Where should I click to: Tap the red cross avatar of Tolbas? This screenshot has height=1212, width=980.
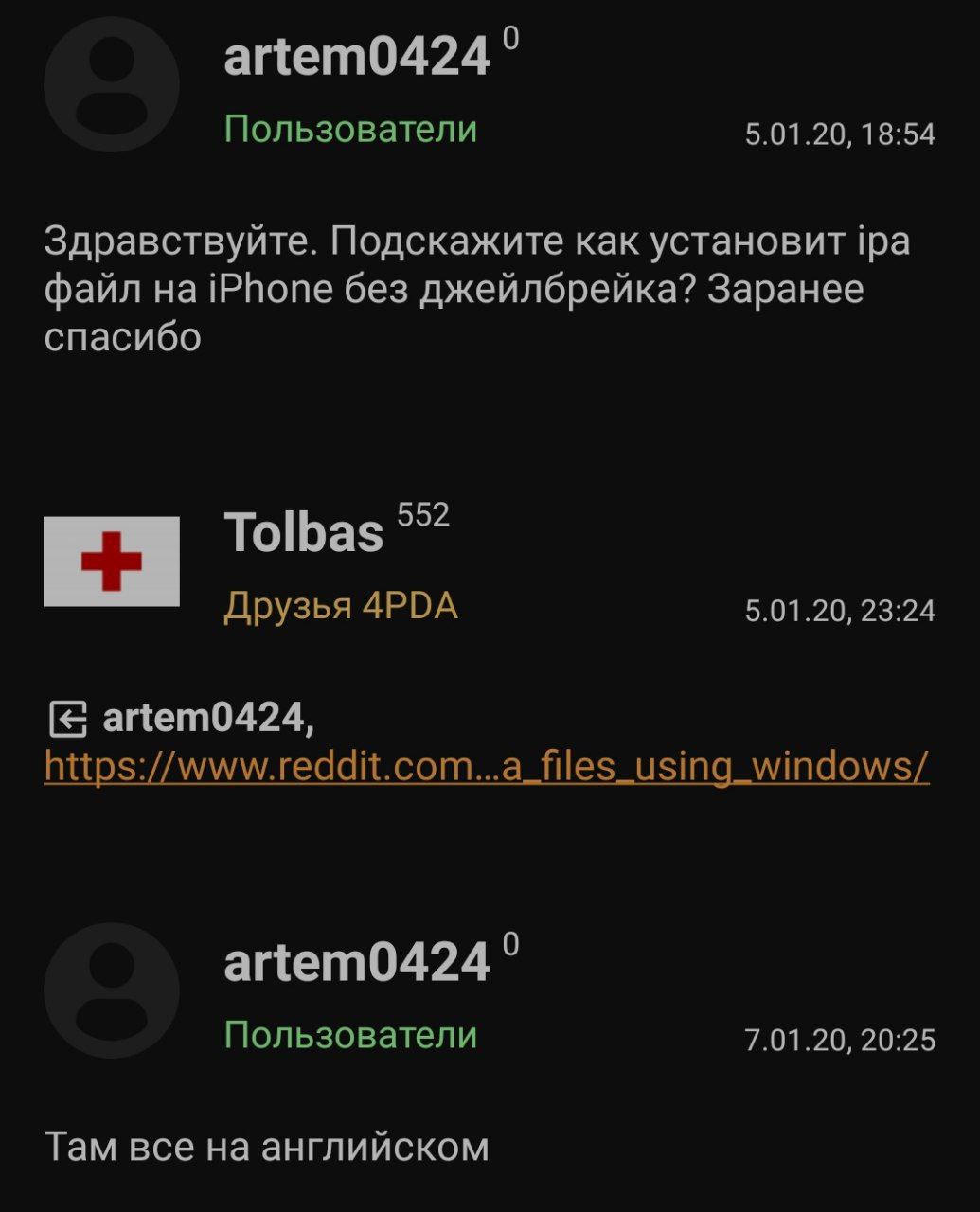112,561
